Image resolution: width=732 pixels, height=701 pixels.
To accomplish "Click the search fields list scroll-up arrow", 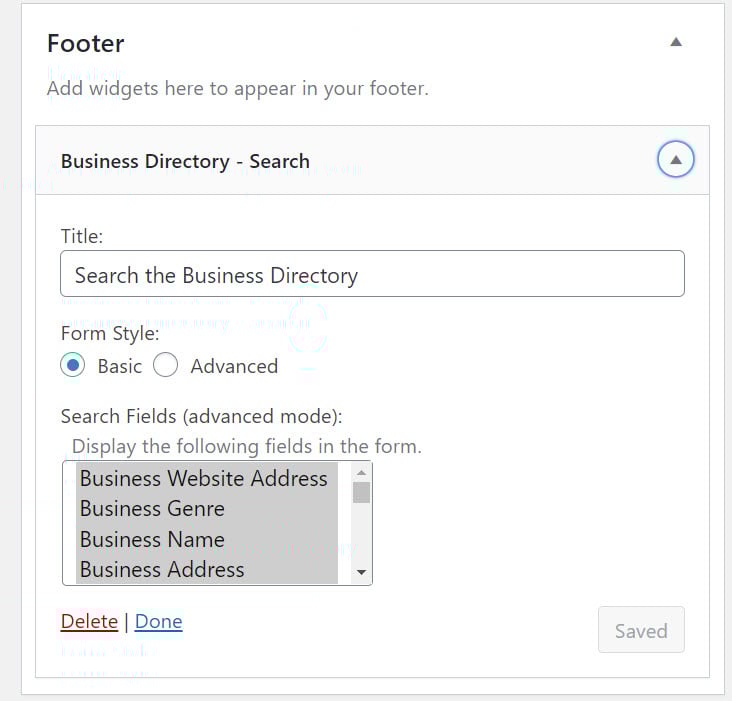I will (361, 473).
